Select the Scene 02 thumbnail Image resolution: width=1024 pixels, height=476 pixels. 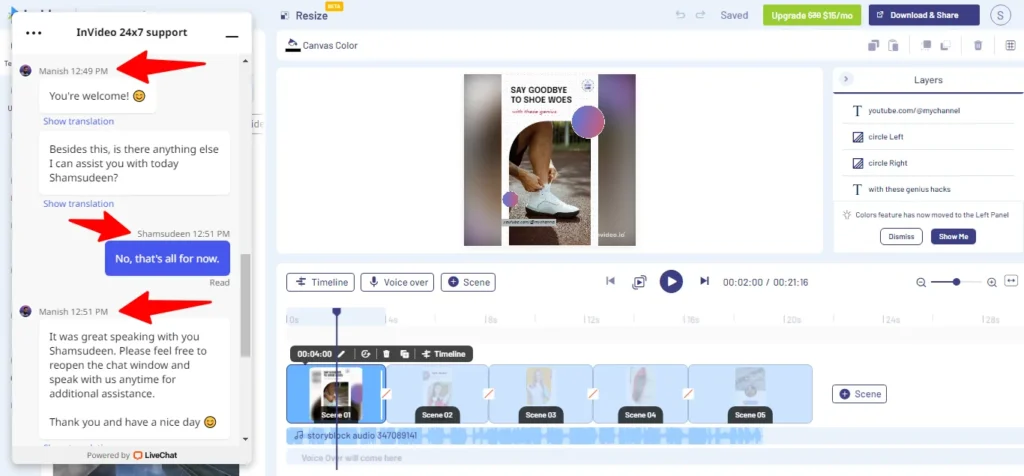click(x=438, y=394)
